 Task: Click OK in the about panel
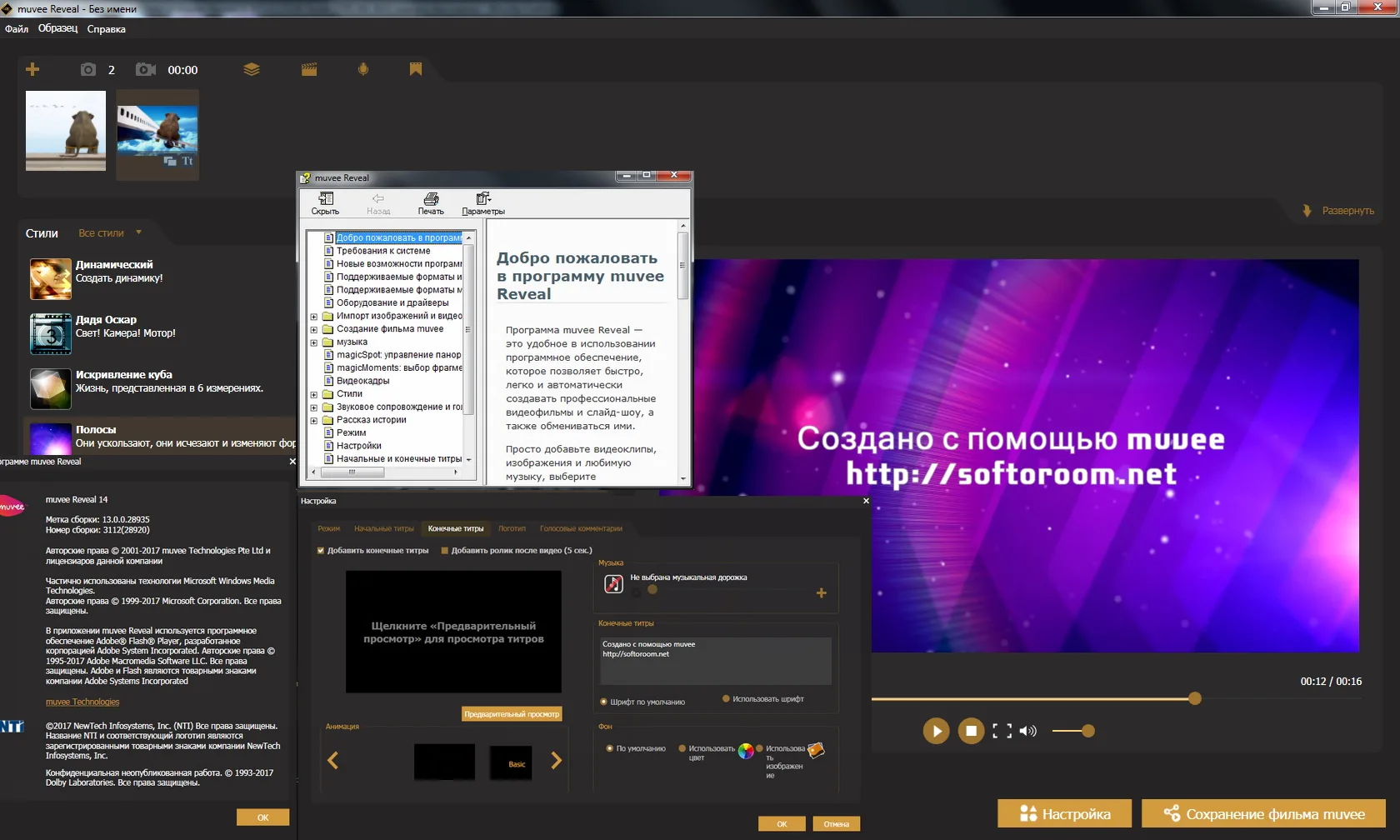tap(262, 817)
